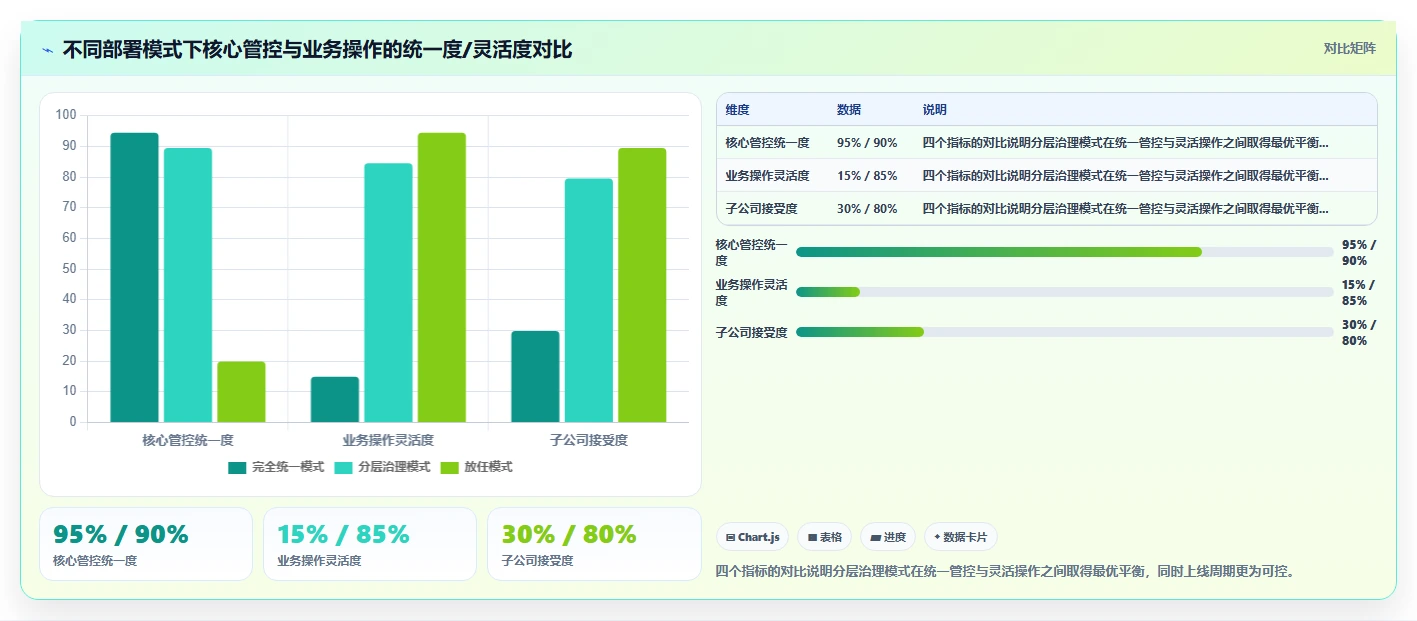Click the 100 tick on the y-axis
The height and width of the screenshot is (621, 1417).
tap(66, 115)
